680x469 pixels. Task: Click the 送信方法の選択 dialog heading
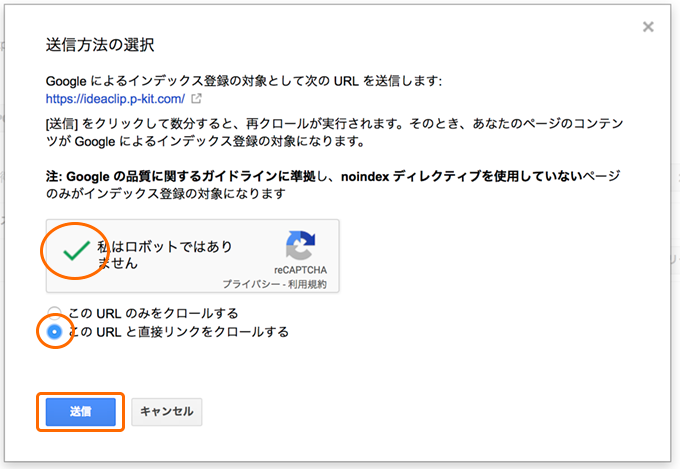pos(100,45)
